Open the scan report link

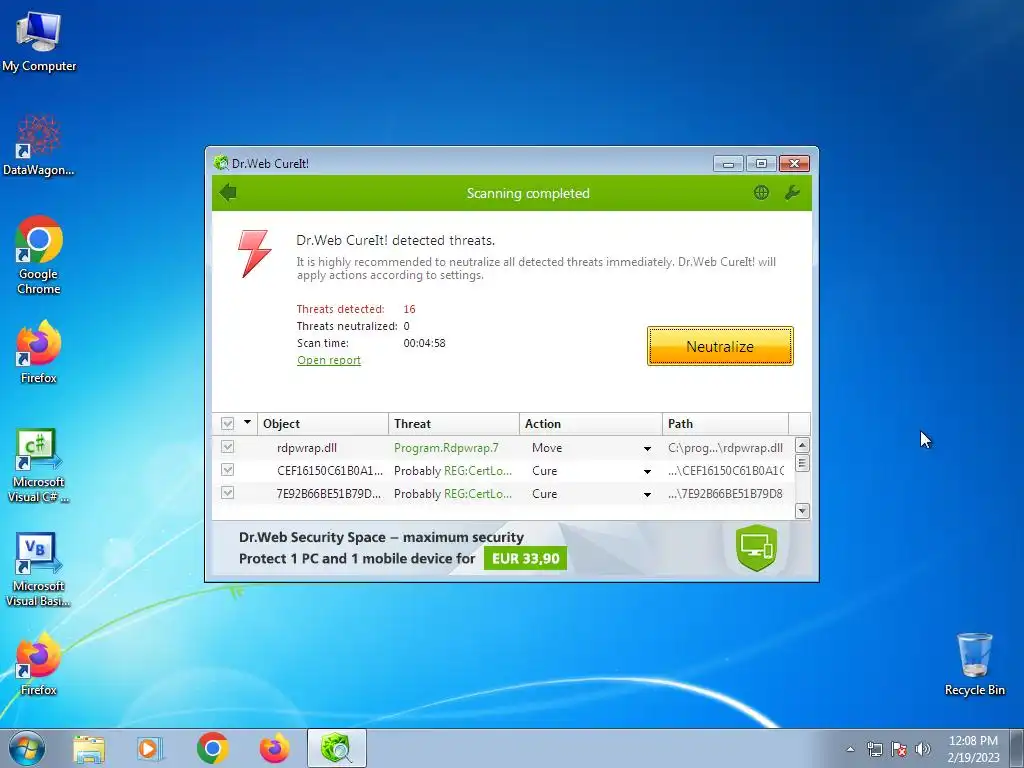328,360
